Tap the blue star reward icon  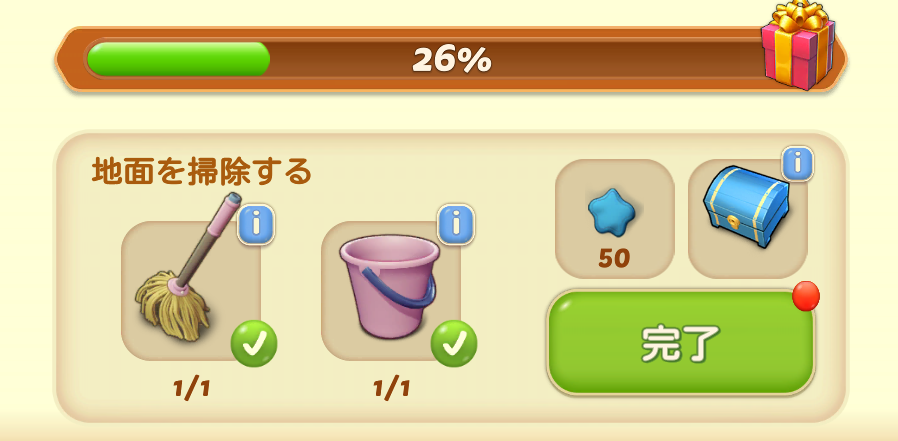click(611, 211)
